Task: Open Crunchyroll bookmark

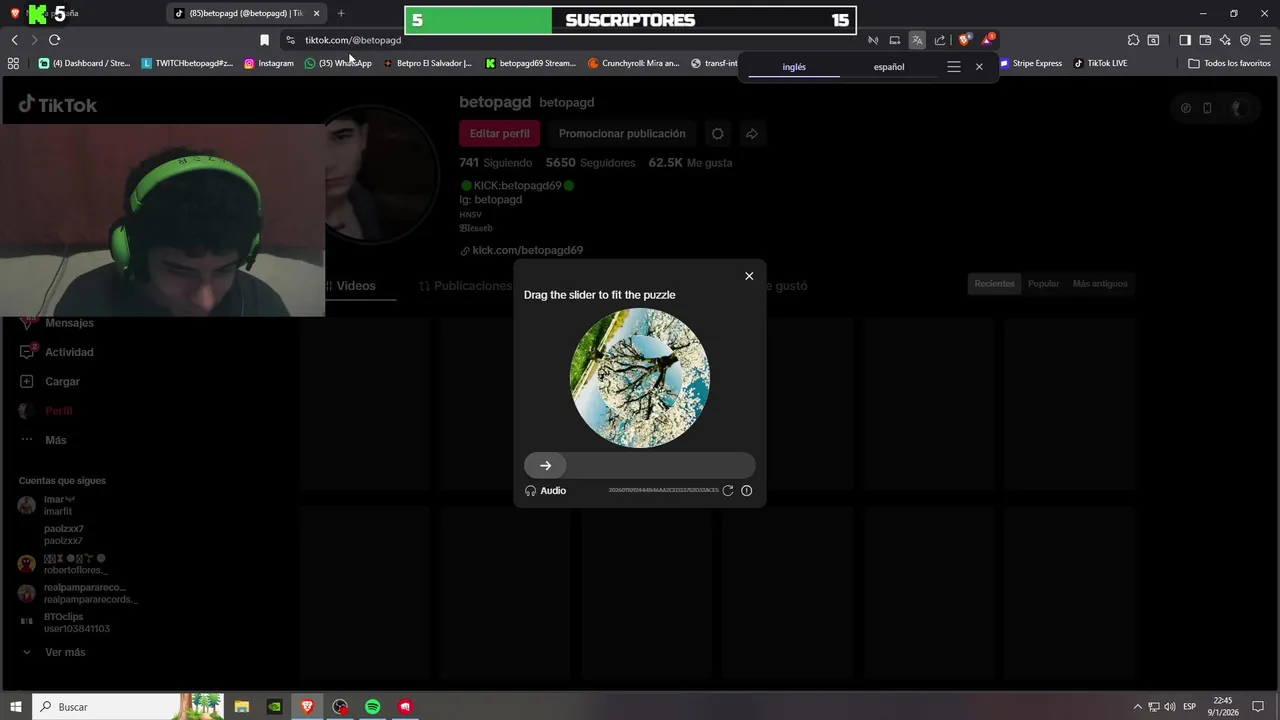Action: click(634, 63)
